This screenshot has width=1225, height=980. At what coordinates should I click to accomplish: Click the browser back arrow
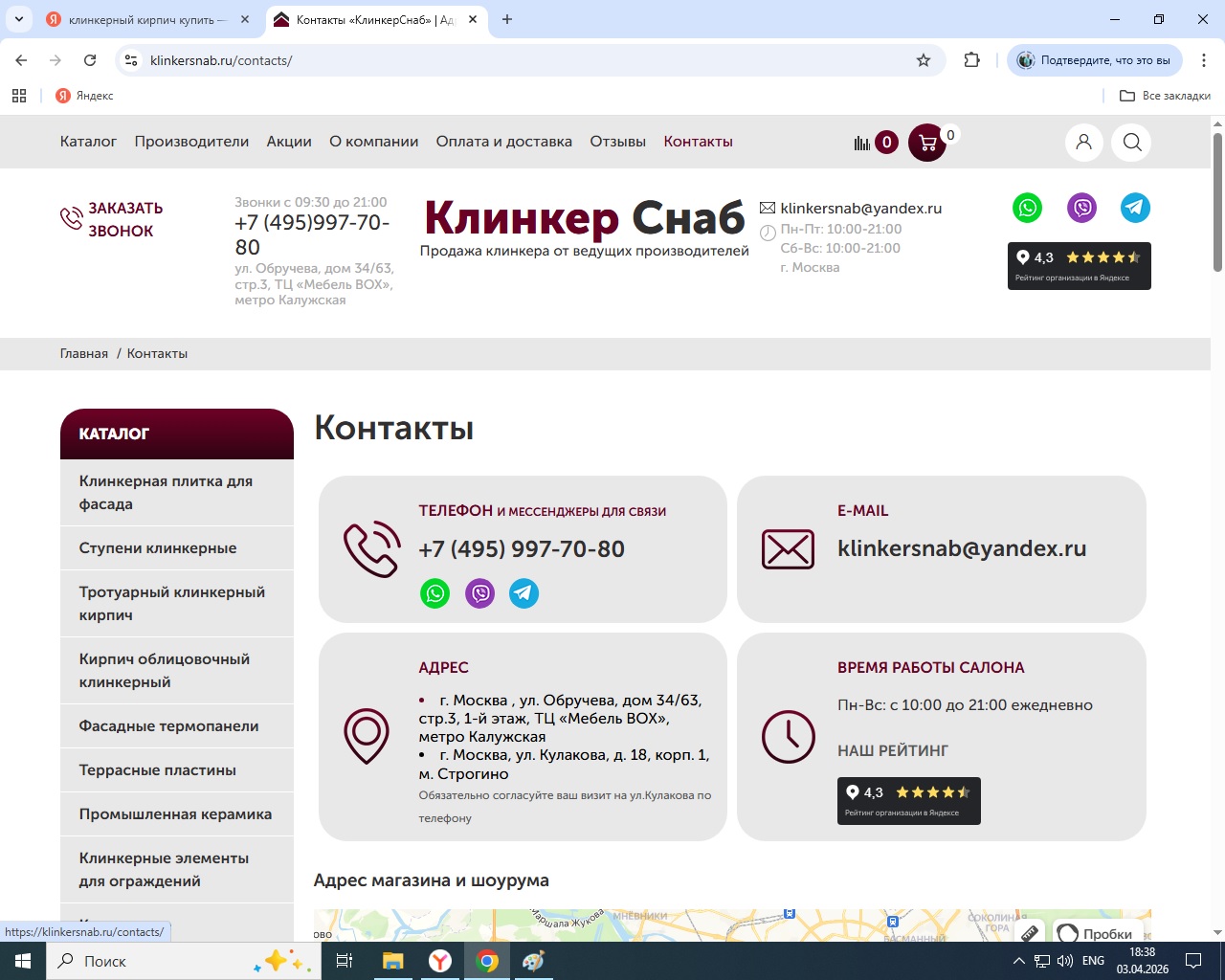pos(21,60)
